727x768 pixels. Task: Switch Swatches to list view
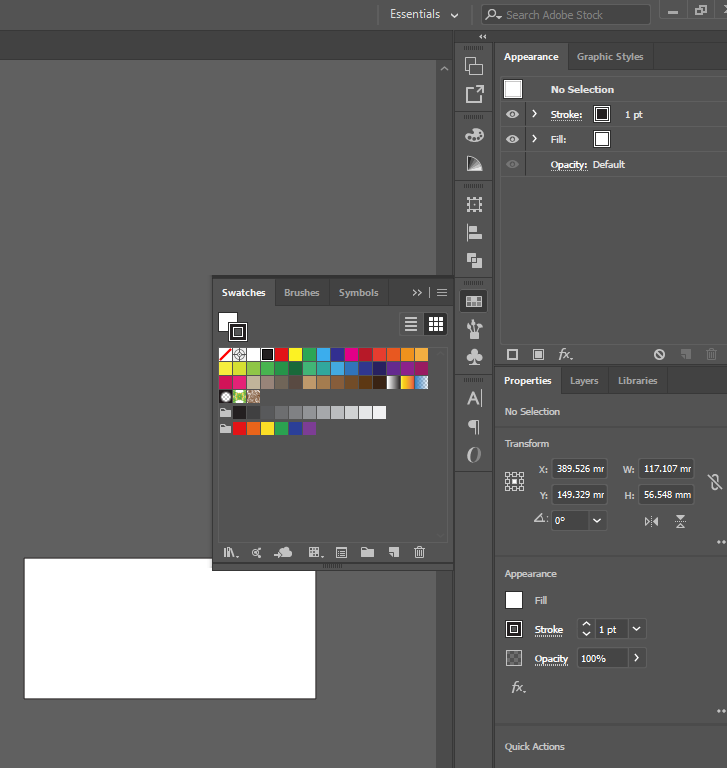[411, 324]
